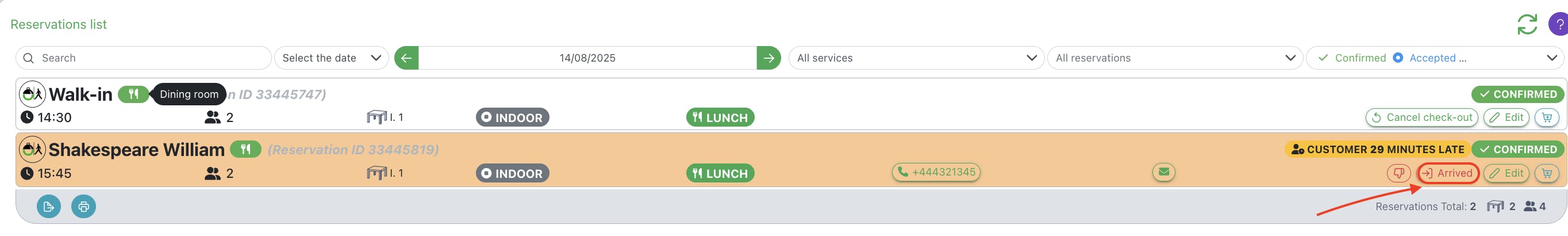The image size is (1568, 236).
Task: Click Cancel check-out for Walk-in
Action: [1421, 117]
